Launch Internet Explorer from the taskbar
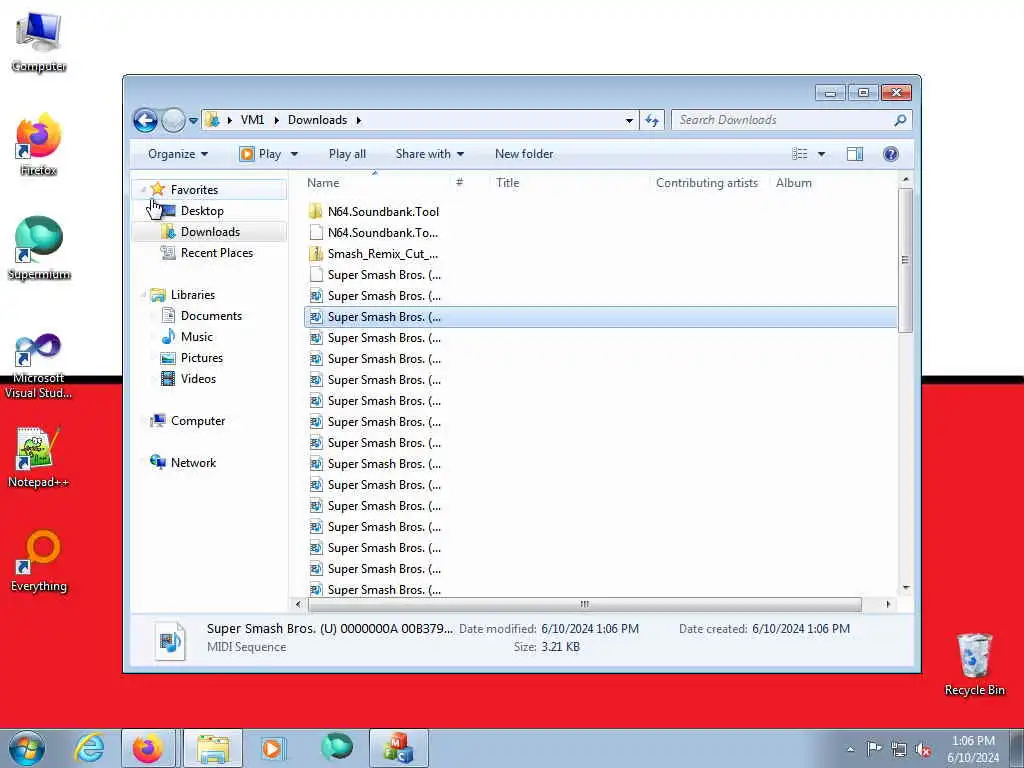Screen dimensions: 1024x768 coord(89,748)
